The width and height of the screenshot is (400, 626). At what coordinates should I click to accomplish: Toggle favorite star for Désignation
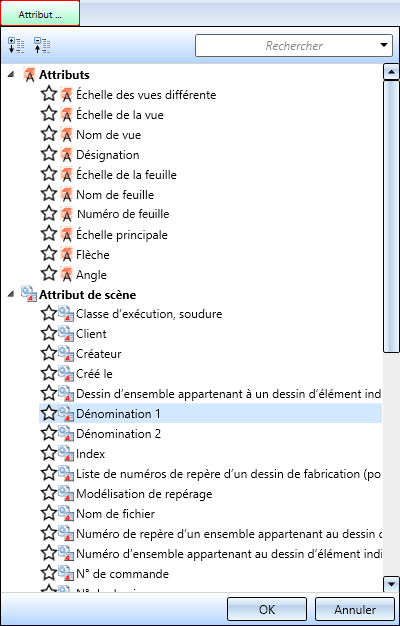(49, 154)
